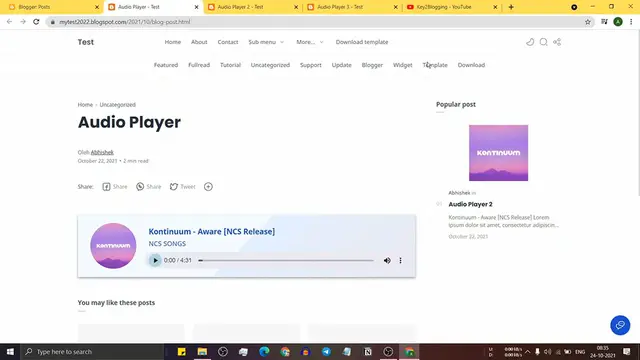The width and height of the screenshot is (640, 360).
Task: Go to Home menu item
Action: (x=173, y=42)
